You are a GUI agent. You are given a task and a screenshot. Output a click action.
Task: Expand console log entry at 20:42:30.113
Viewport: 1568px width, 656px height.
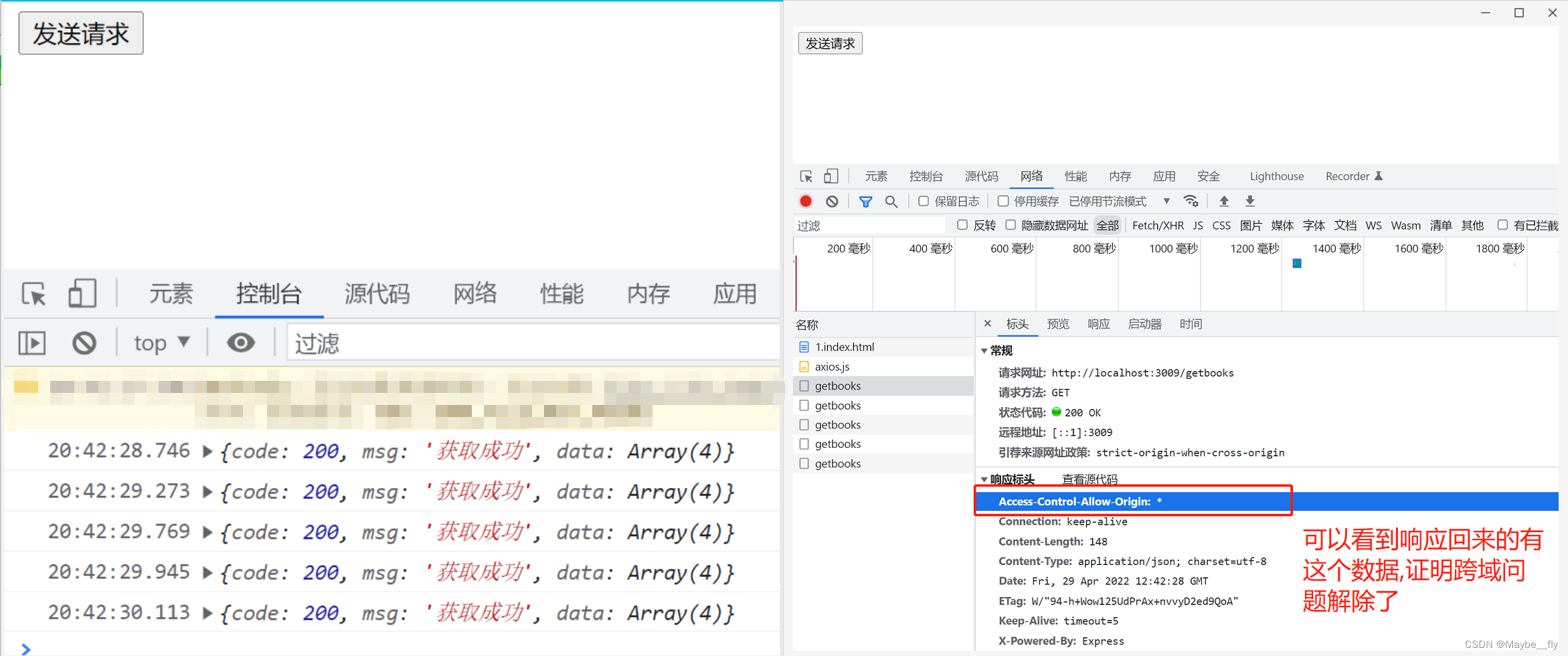pos(207,613)
